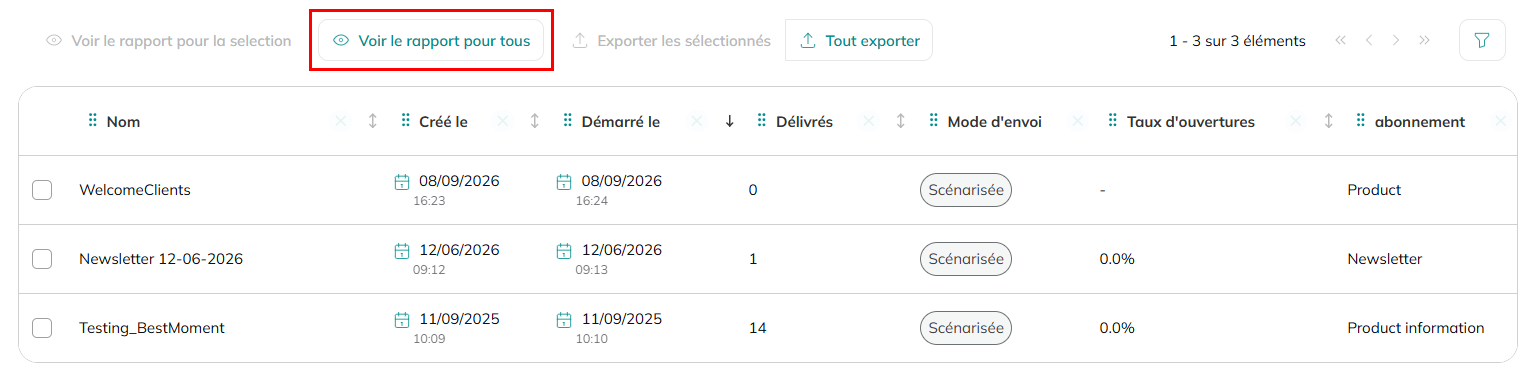Click 08/09/2026 16:24 start date cell
This screenshot has width=1535, height=391.
coord(609,190)
